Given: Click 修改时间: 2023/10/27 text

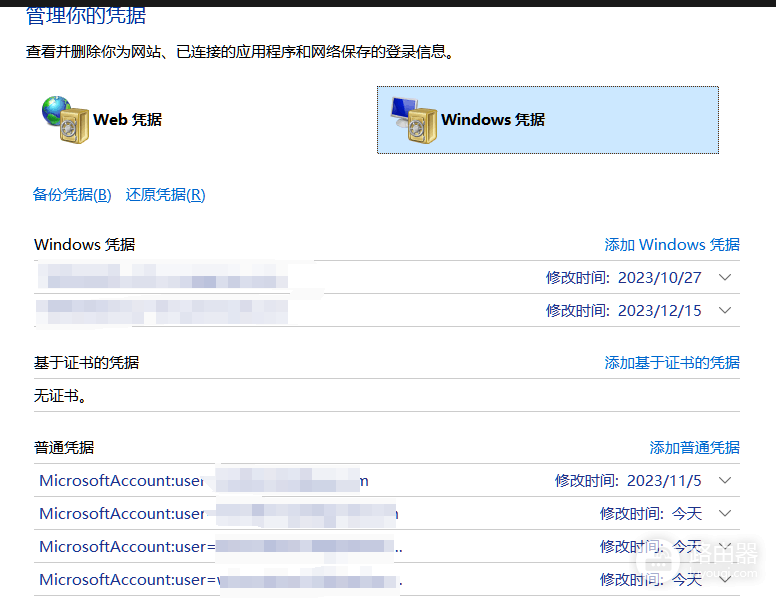Looking at the screenshot, I should (624, 277).
